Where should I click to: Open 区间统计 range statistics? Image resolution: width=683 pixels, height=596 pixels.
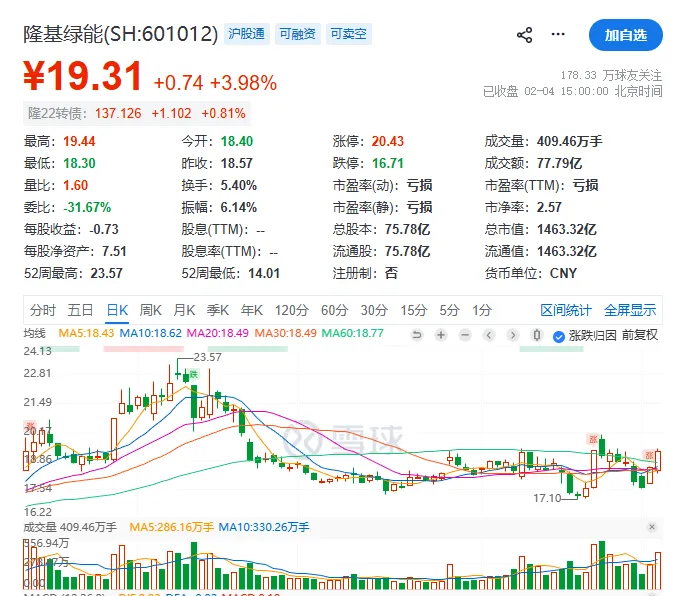566,310
